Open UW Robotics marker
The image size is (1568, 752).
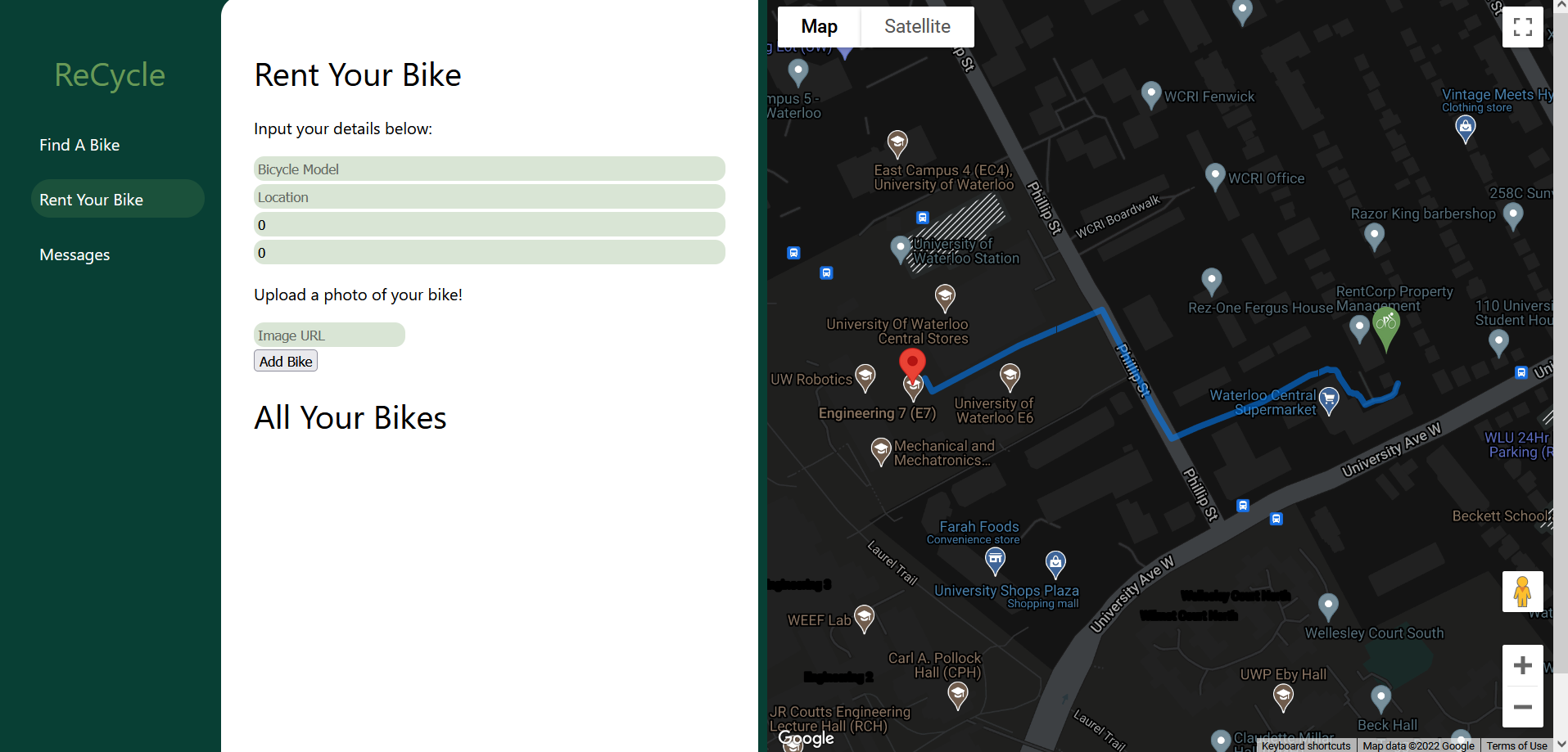tap(865, 378)
